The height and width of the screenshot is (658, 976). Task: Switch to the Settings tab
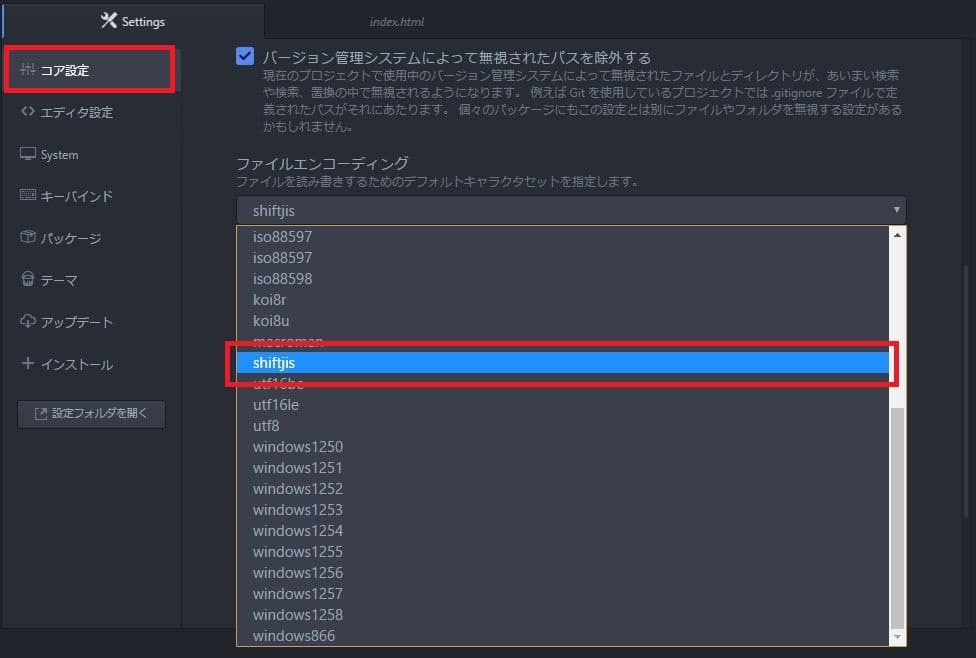coord(132,20)
